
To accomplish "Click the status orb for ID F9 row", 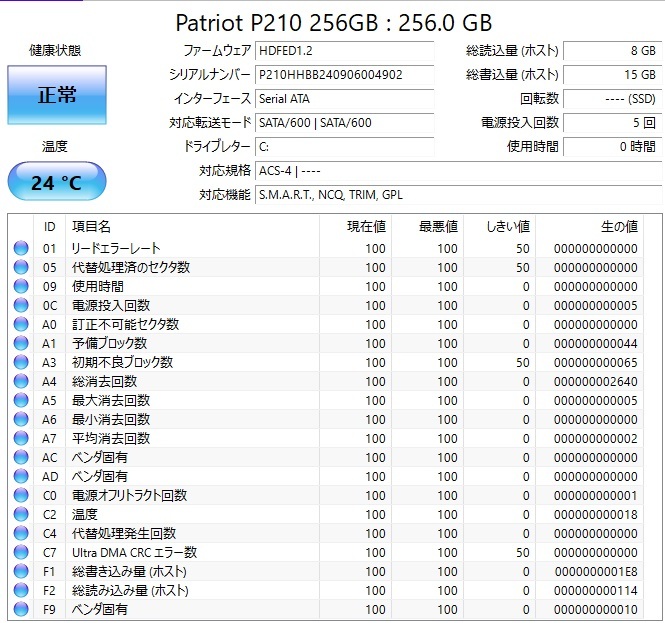I will pos(21,609).
